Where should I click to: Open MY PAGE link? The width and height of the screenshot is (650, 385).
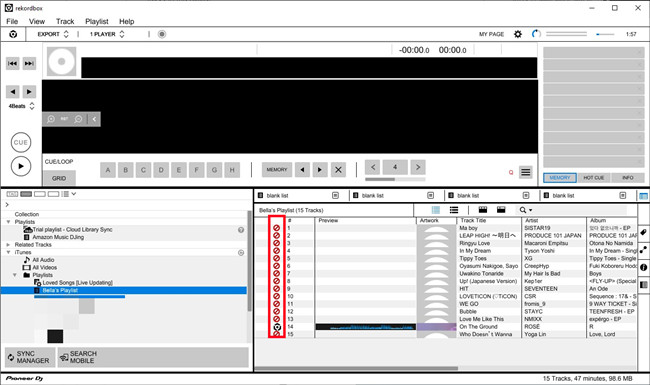click(491, 34)
